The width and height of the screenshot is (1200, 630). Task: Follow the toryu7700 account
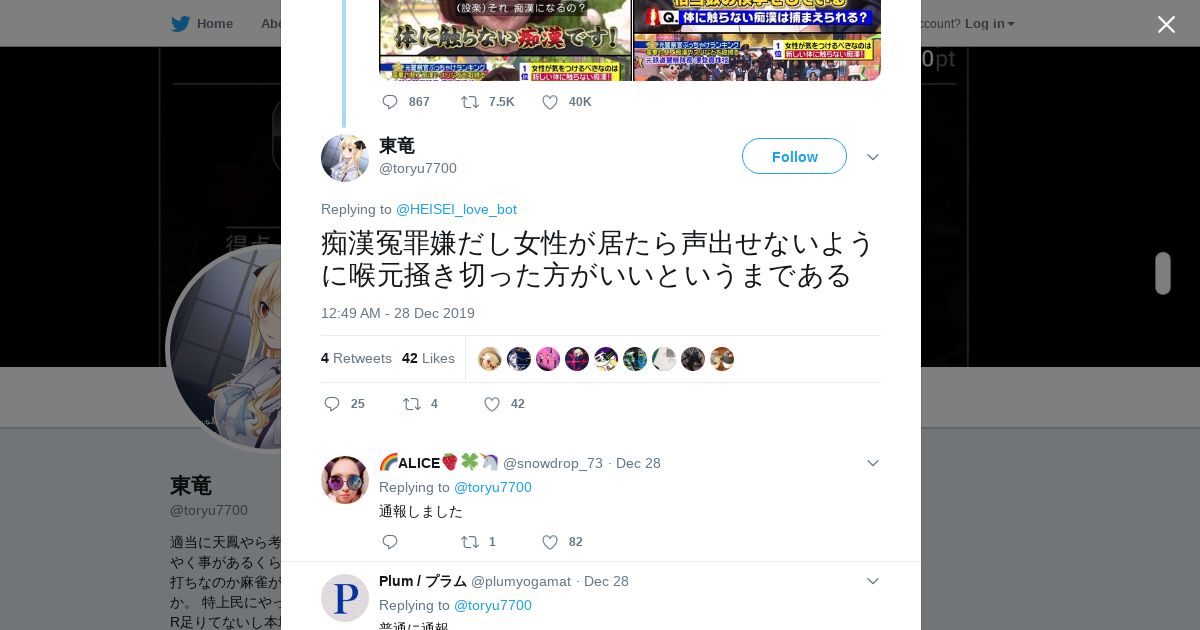794,156
